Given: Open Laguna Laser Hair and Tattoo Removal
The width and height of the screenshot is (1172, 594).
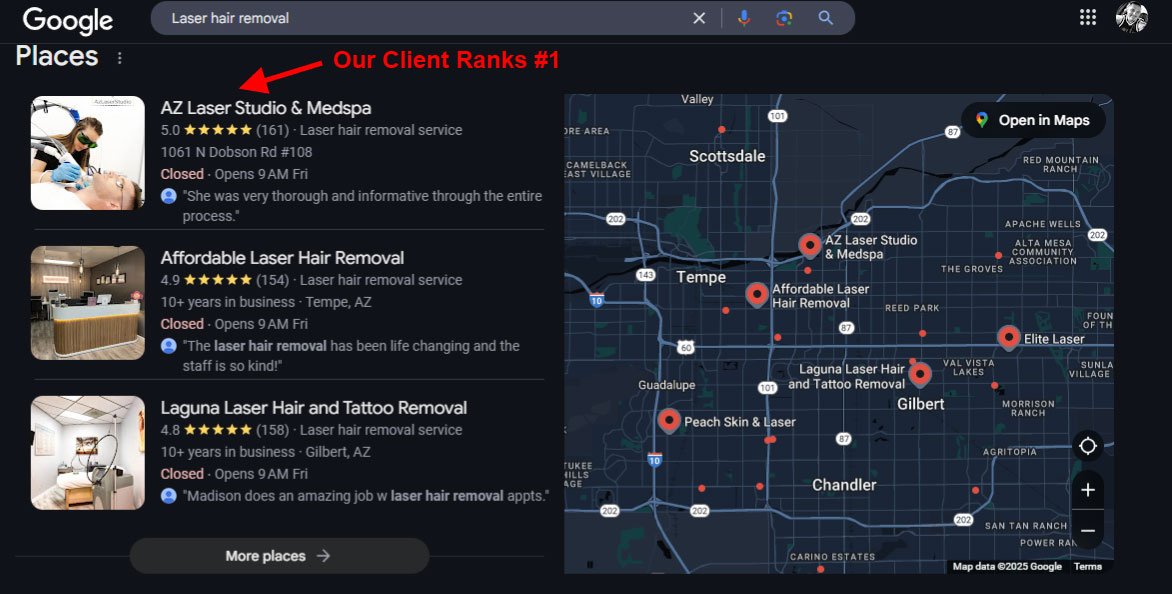Looking at the screenshot, I should coord(313,408).
